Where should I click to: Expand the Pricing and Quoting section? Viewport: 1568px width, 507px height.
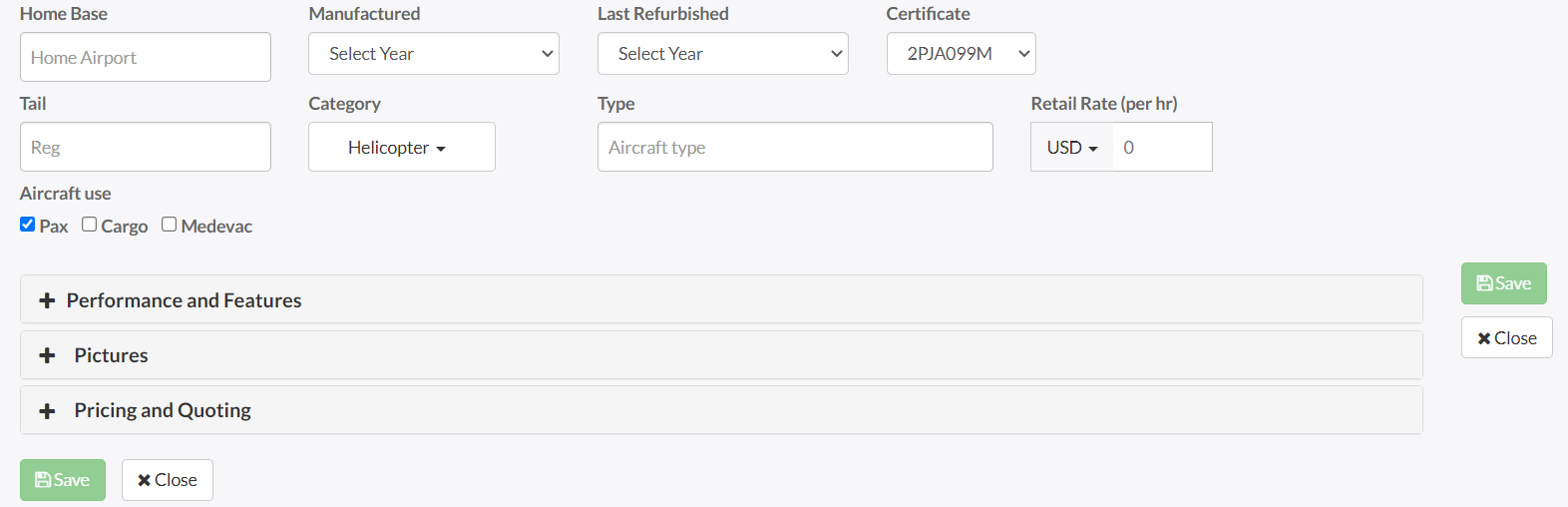click(163, 410)
